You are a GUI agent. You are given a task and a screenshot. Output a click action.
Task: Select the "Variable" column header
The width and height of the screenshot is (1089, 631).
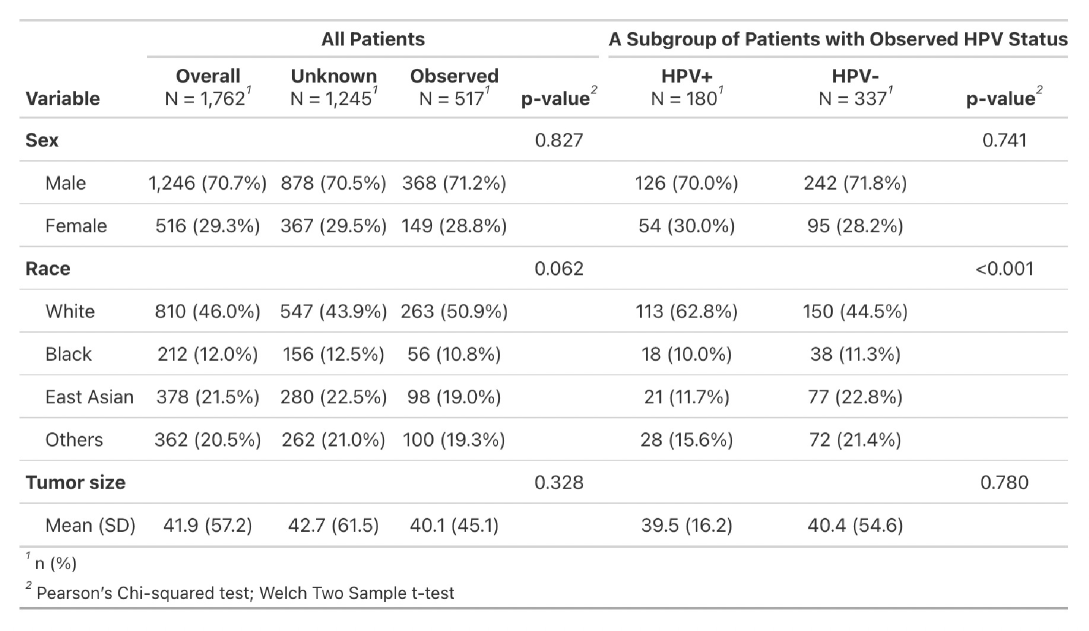click(x=63, y=98)
